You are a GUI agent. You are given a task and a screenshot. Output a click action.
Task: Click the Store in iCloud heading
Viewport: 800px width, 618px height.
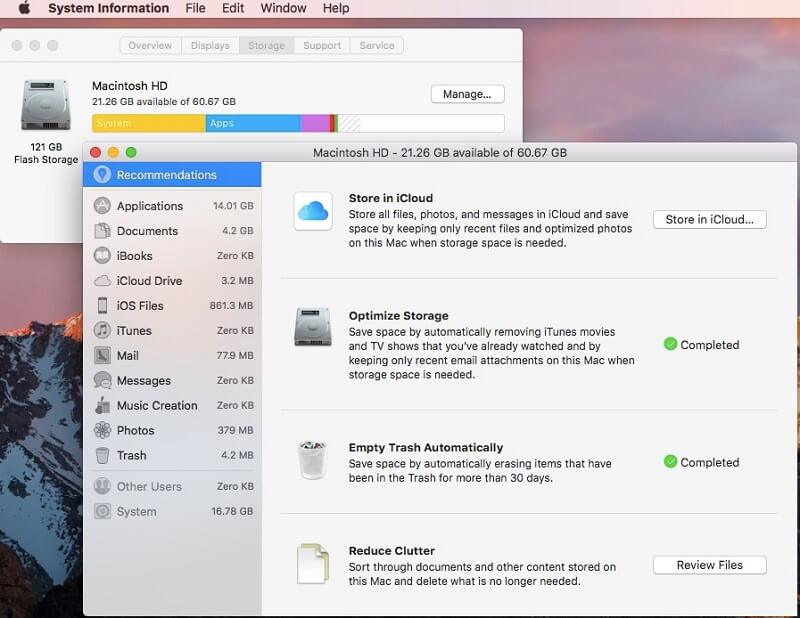[391, 198]
